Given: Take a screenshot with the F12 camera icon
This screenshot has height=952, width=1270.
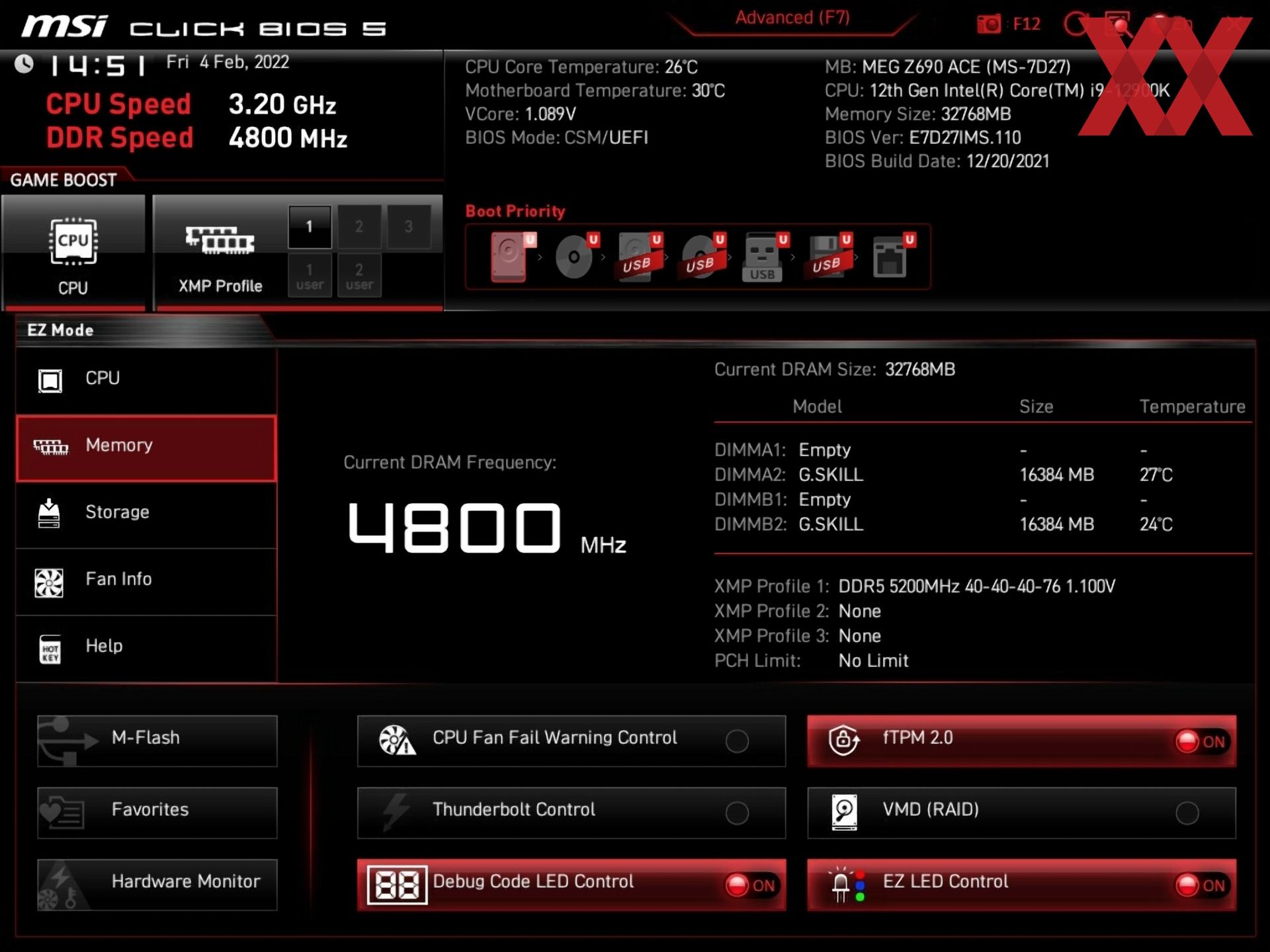Looking at the screenshot, I should coord(989,24).
